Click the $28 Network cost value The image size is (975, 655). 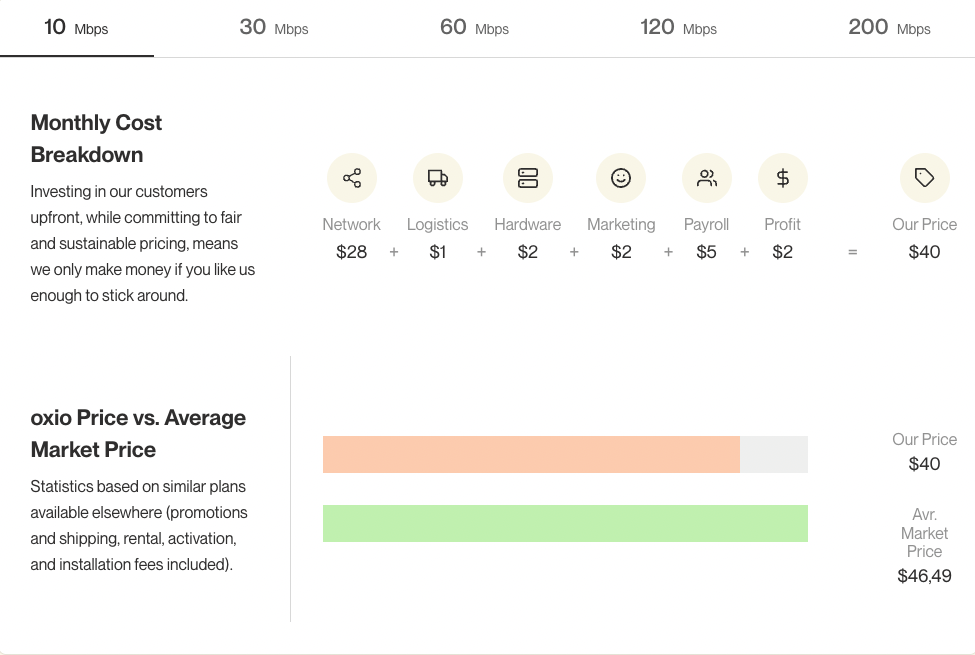[351, 252]
